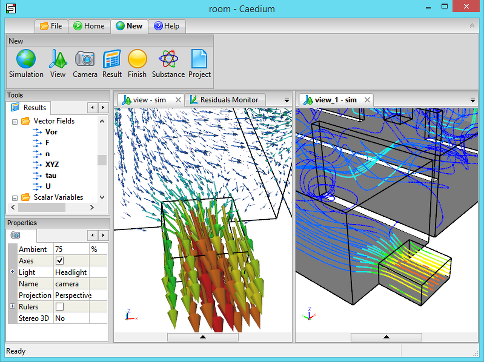Close the view - sim tab
The width and height of the screenshot is (484, 362).
click(x=178, y=100)
